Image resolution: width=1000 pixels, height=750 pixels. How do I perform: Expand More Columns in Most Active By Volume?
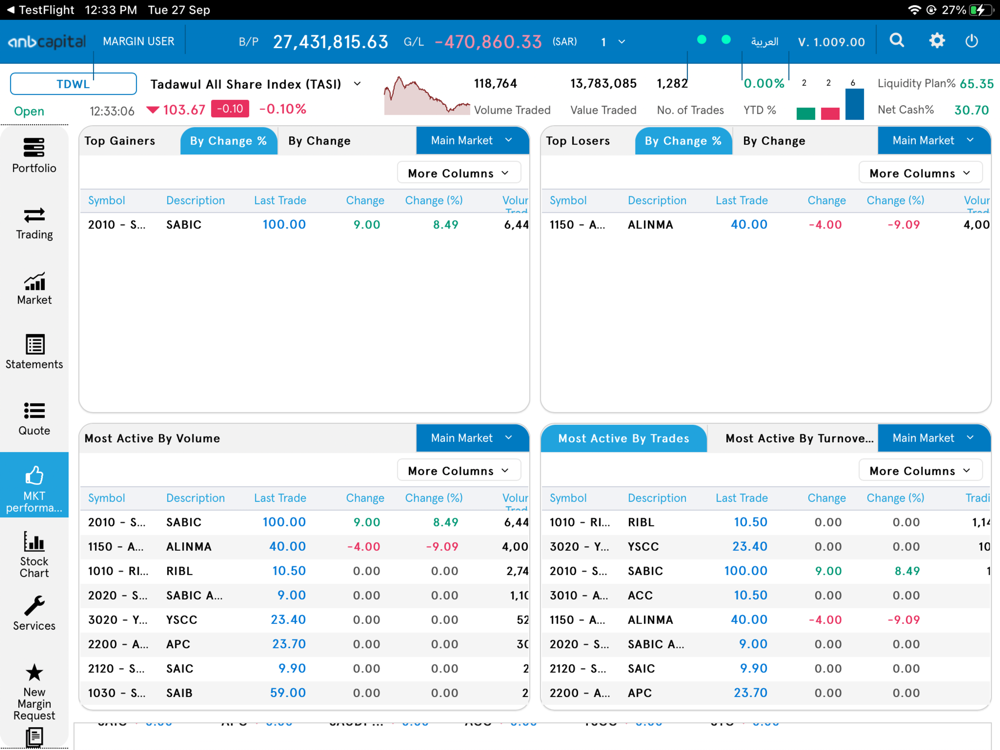459,471
